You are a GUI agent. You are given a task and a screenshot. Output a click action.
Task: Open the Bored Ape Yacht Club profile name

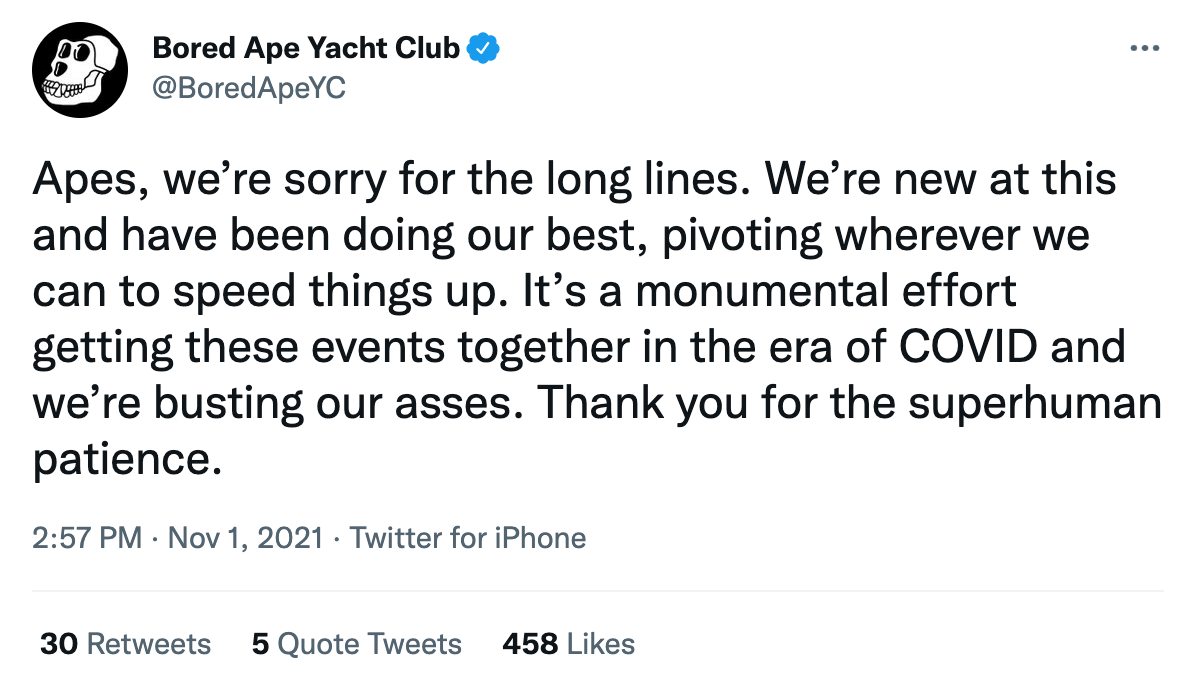[x=305, y=47]
